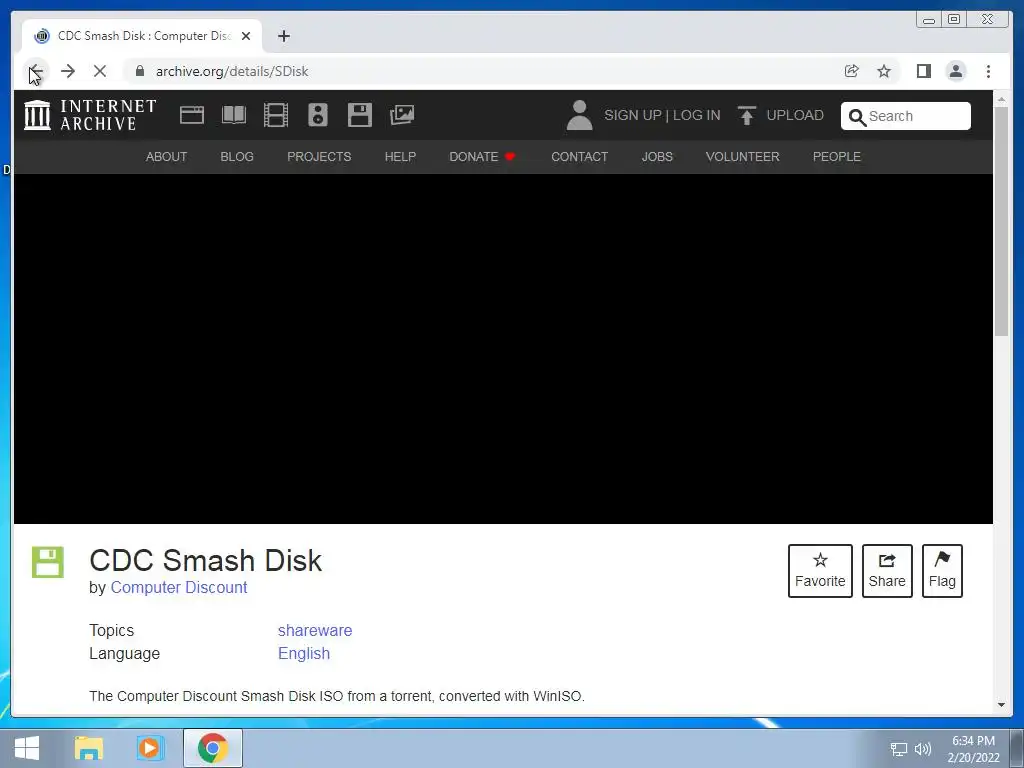Open the CONTACT menu item
Viewport: 1024px width, 768px height.
[x=580, y=157]
